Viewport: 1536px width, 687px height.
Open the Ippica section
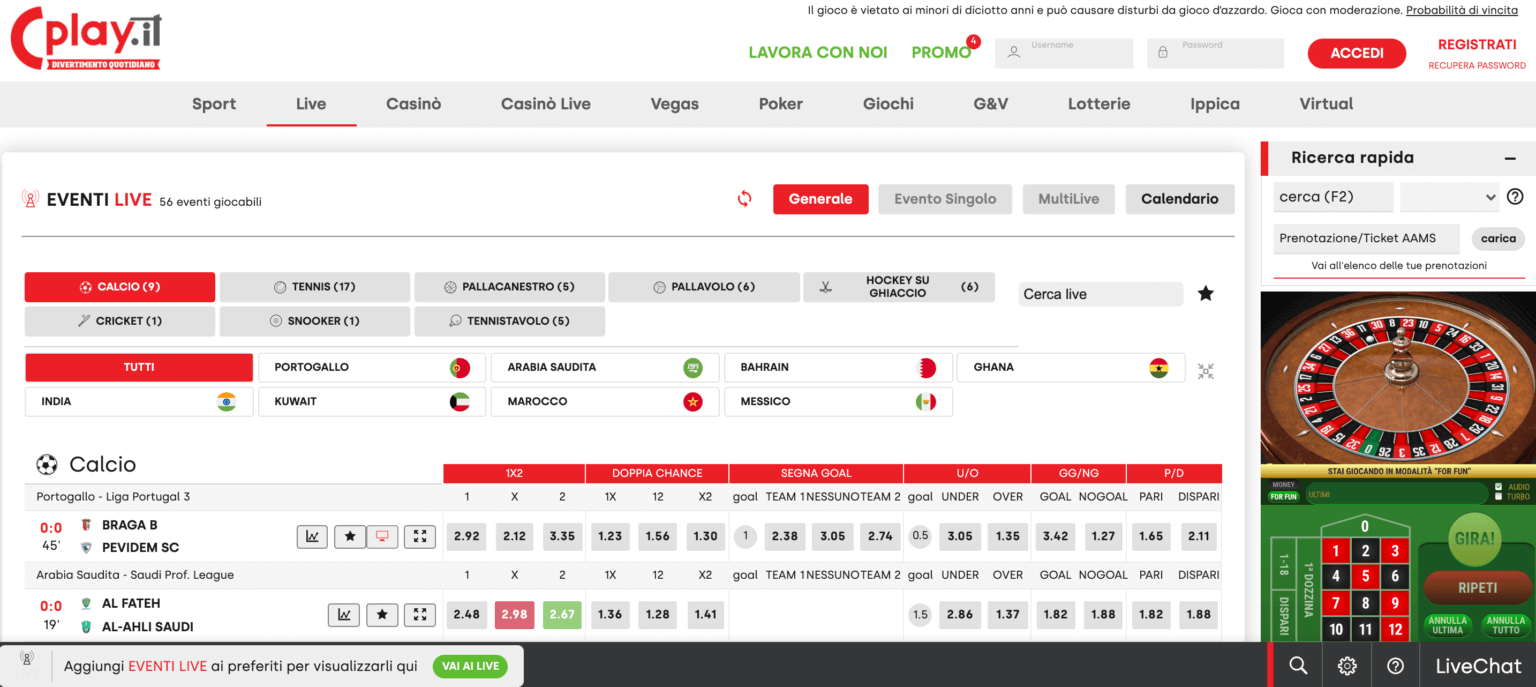(x=1215, y=104)
